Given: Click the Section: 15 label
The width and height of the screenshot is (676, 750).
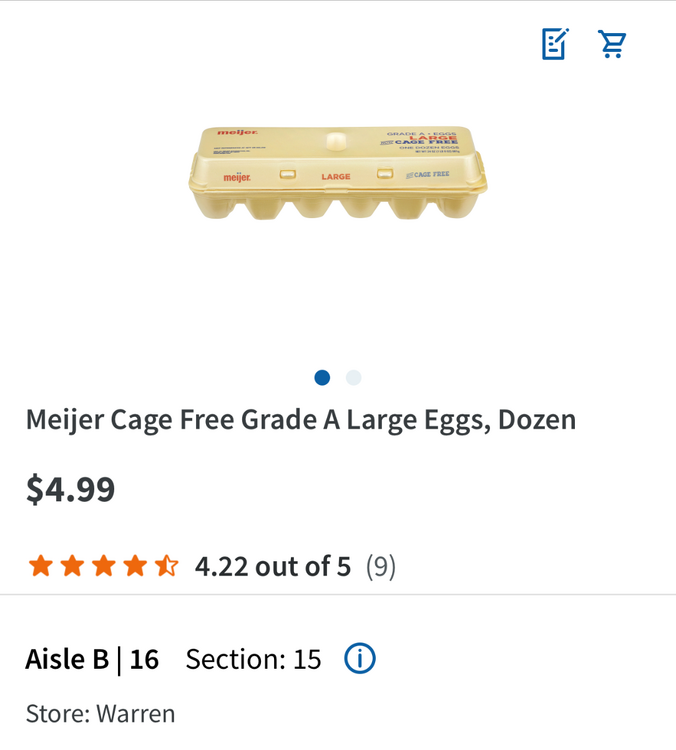Looking at the screenshot, I should [x=254, y=659].
